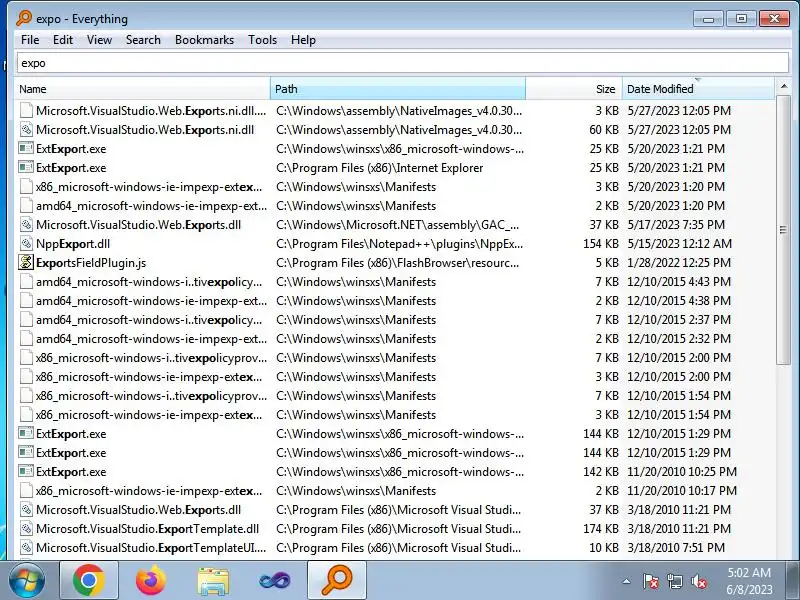Select the ExportTemplateUI file icon
Screen dimensions: 800x600
[x=26, y=547]
